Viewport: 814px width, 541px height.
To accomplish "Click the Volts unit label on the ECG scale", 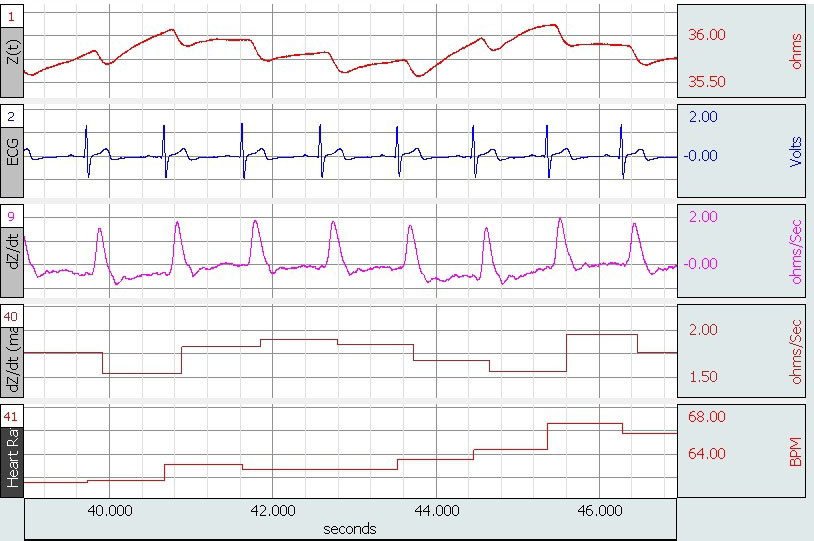I will click(796, 158).
